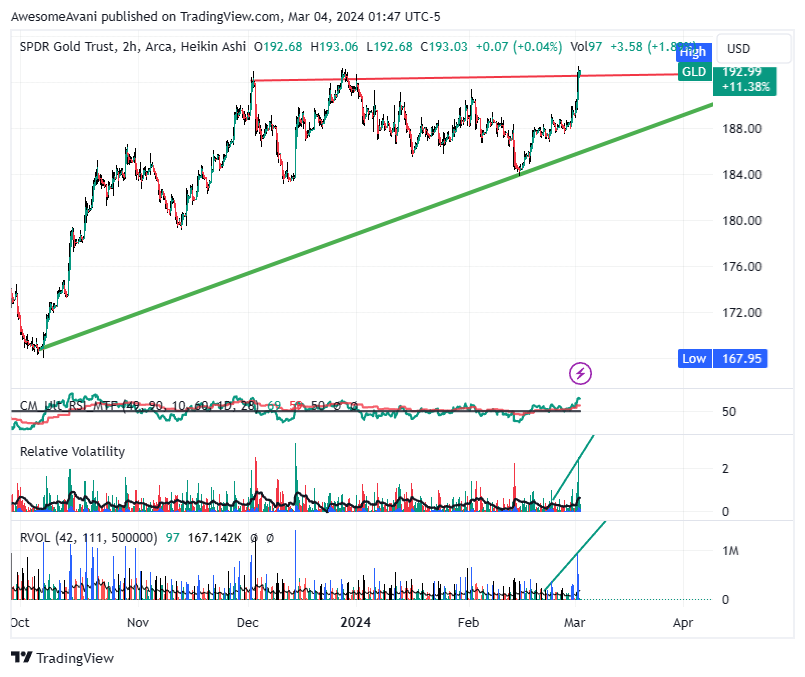
Task: Click the 50 level label on RSI axis
Action: click(729, 412)
